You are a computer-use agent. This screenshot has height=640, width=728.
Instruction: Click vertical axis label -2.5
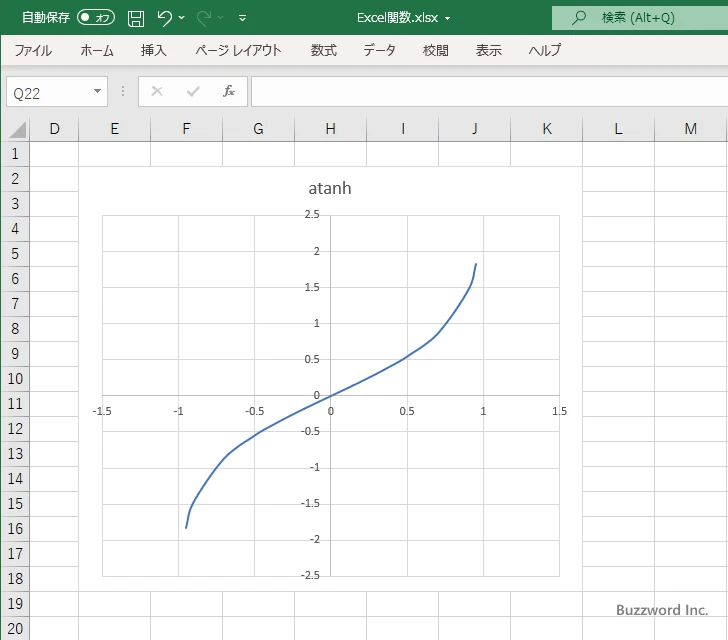[x=310, y=575]
